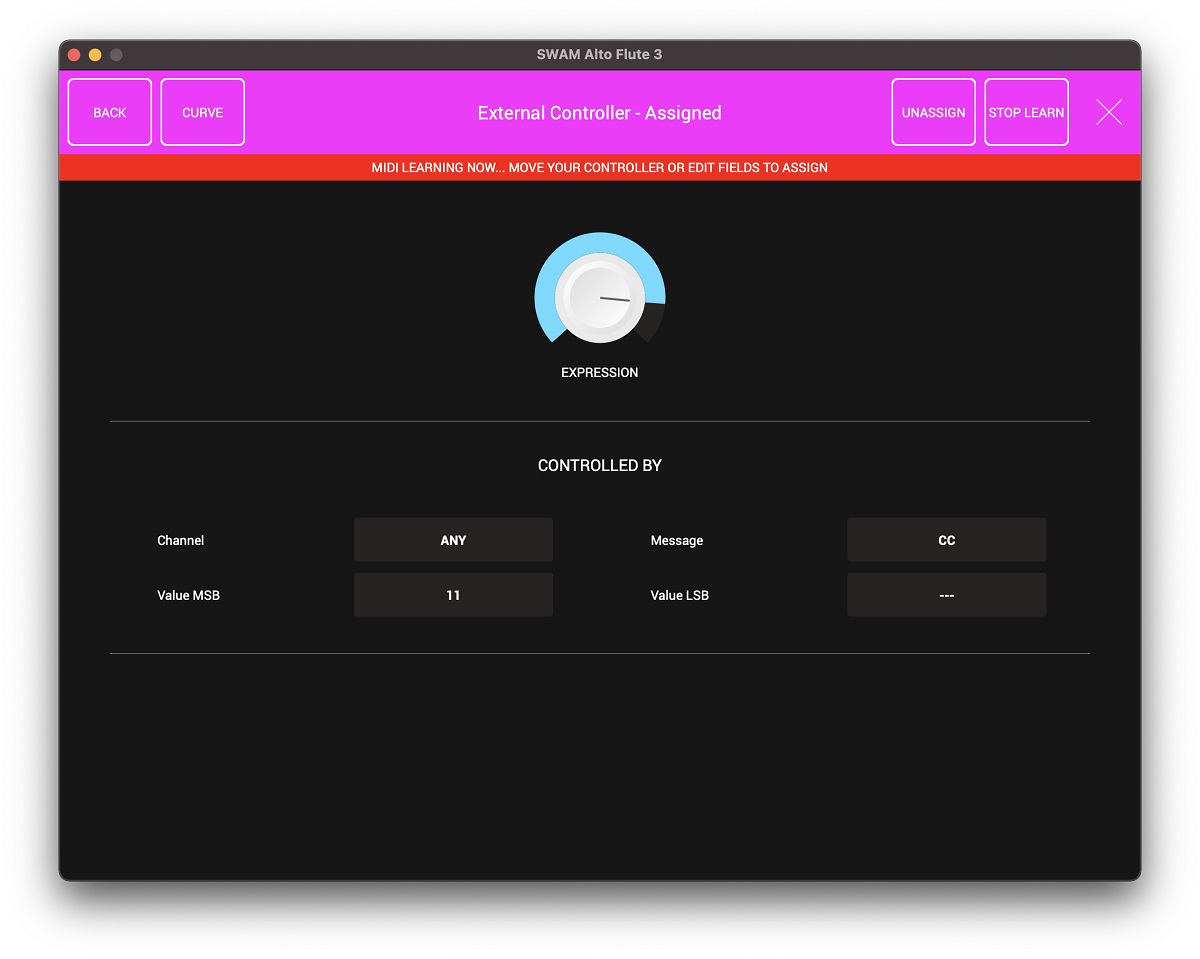Stop MIDI learning with STOP LEARN

pyautogui.click(x=1027, y=112)
